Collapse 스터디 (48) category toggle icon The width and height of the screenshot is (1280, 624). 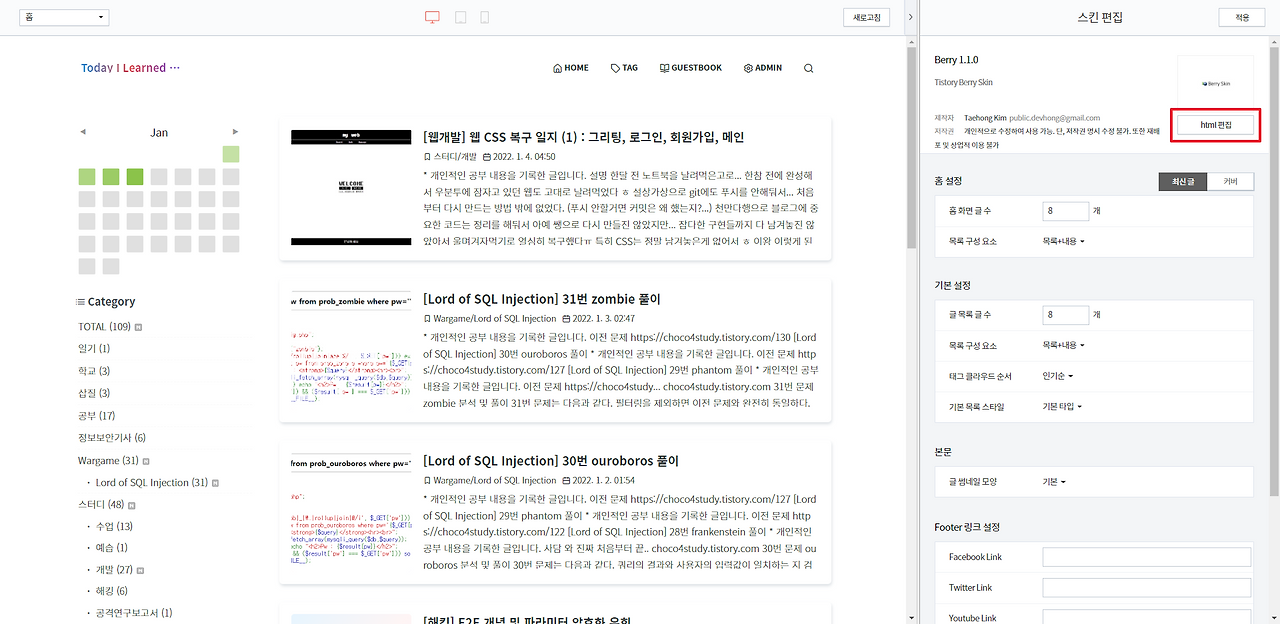(x=131, y=505)
